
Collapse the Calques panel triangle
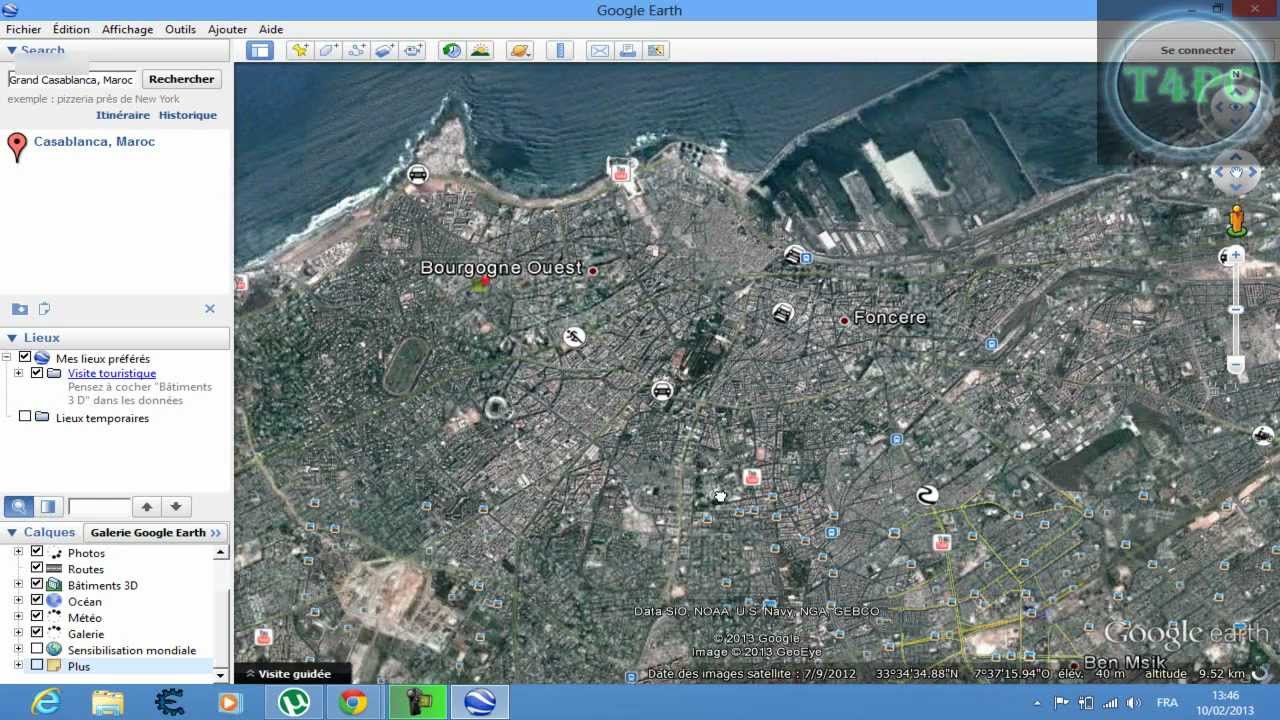pyautogui.click(x=12, y=533)
